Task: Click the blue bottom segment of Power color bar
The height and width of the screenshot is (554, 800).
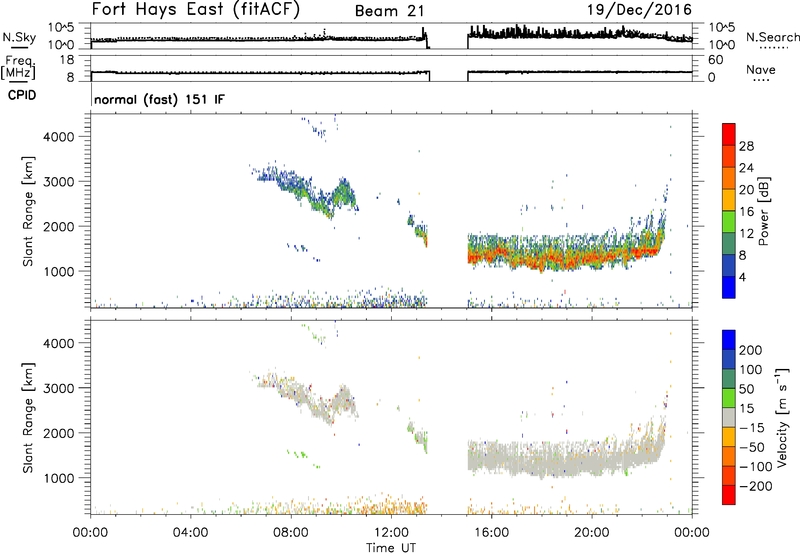Action: pos(729,287)
